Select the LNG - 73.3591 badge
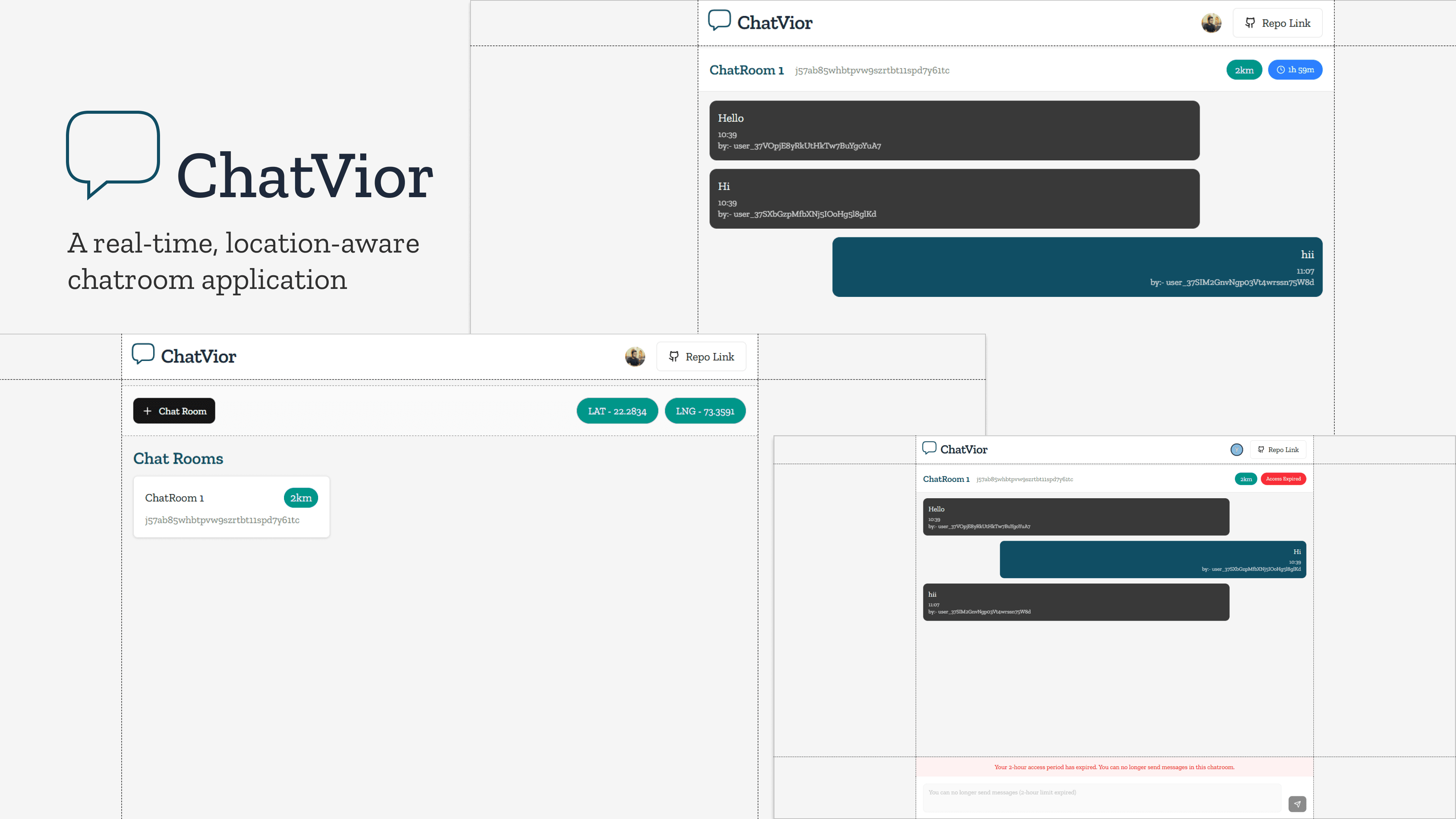The image size is (1456, 819). click(705, 411)
